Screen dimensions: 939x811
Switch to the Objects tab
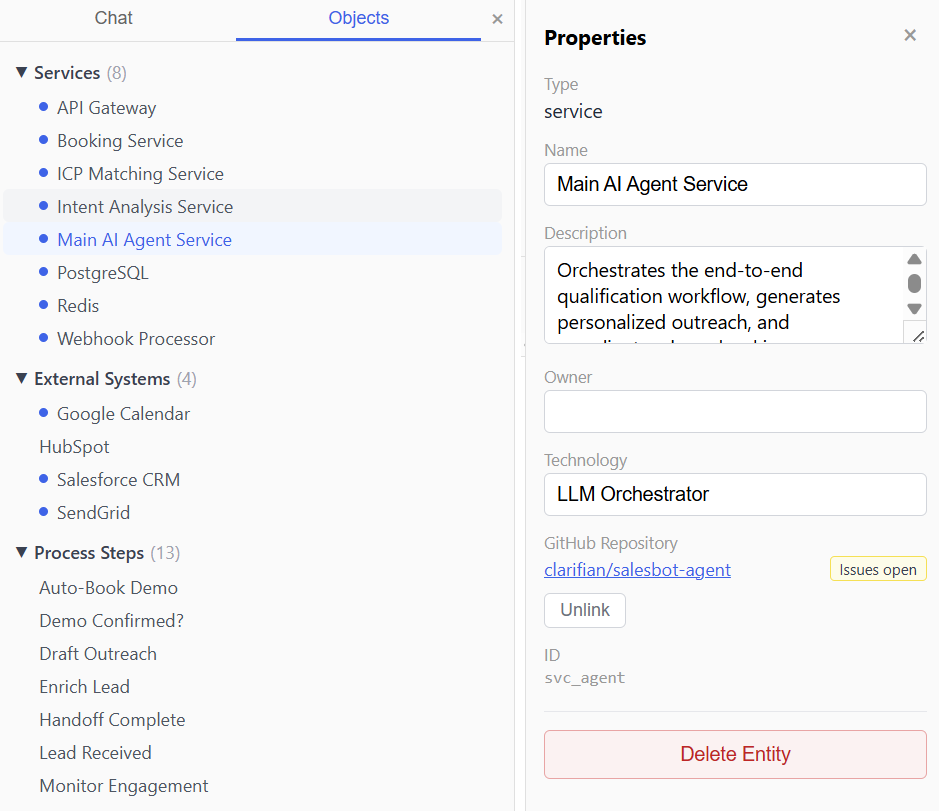click(x=358, y=18)
